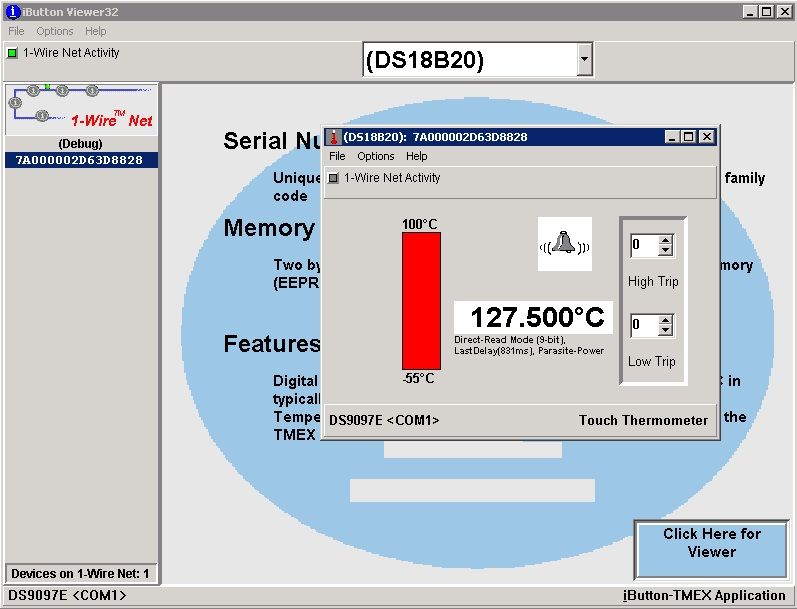Click the grey activity indicator in thermometer window
Image resolution: width=797 pixels, height=609 pixels.
[x=333, y=178]
